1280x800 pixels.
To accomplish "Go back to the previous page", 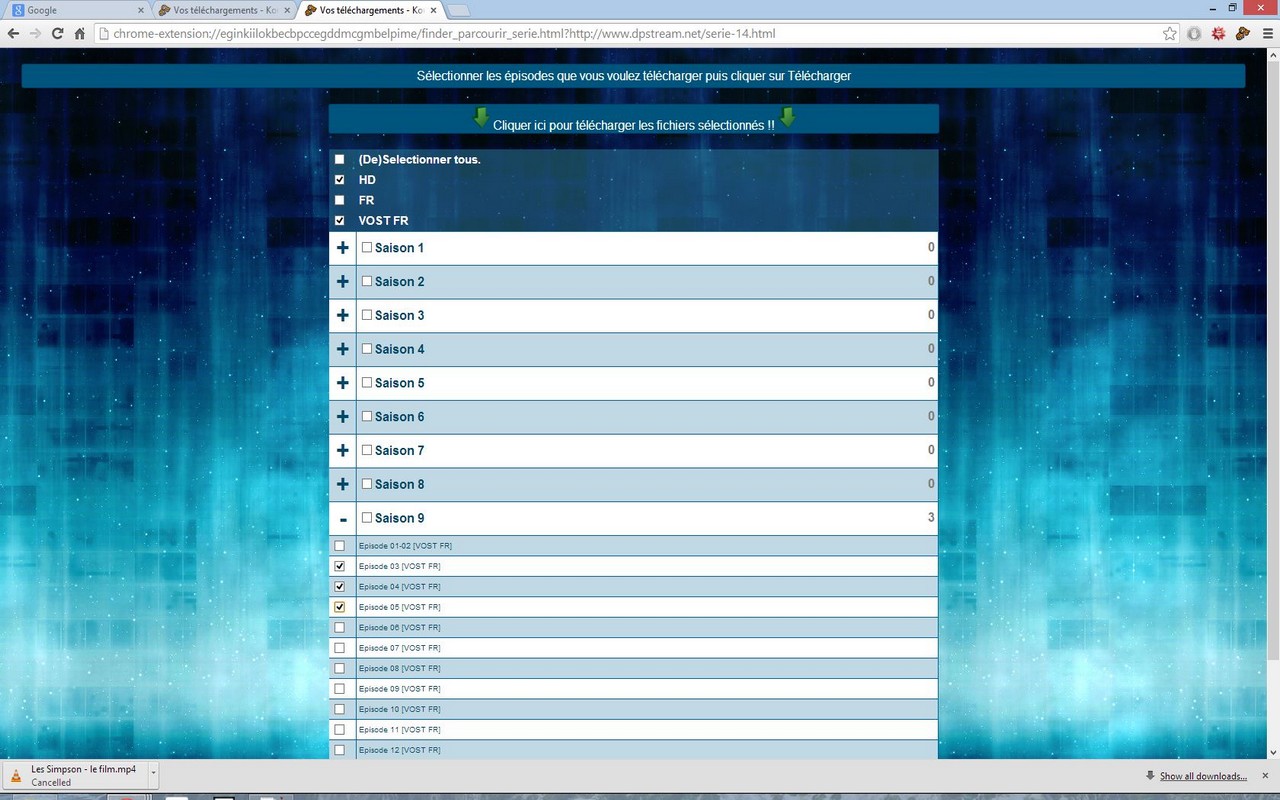I will point(14,33).
